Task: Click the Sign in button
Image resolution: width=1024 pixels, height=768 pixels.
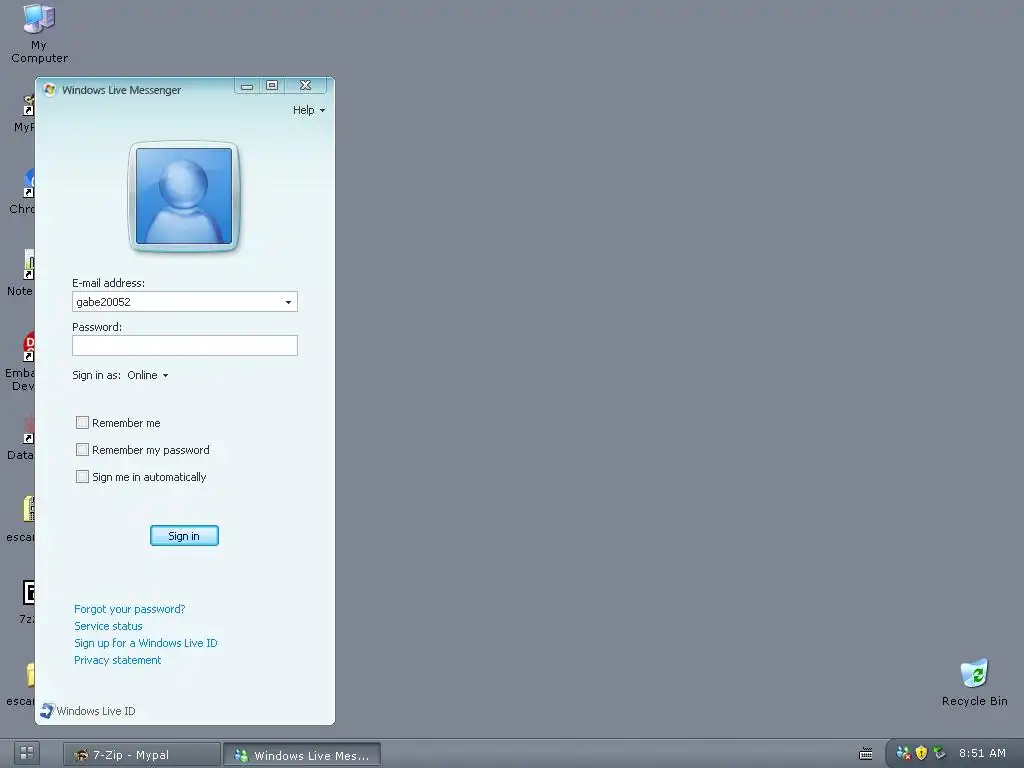Action: click(x=184, y=536)
